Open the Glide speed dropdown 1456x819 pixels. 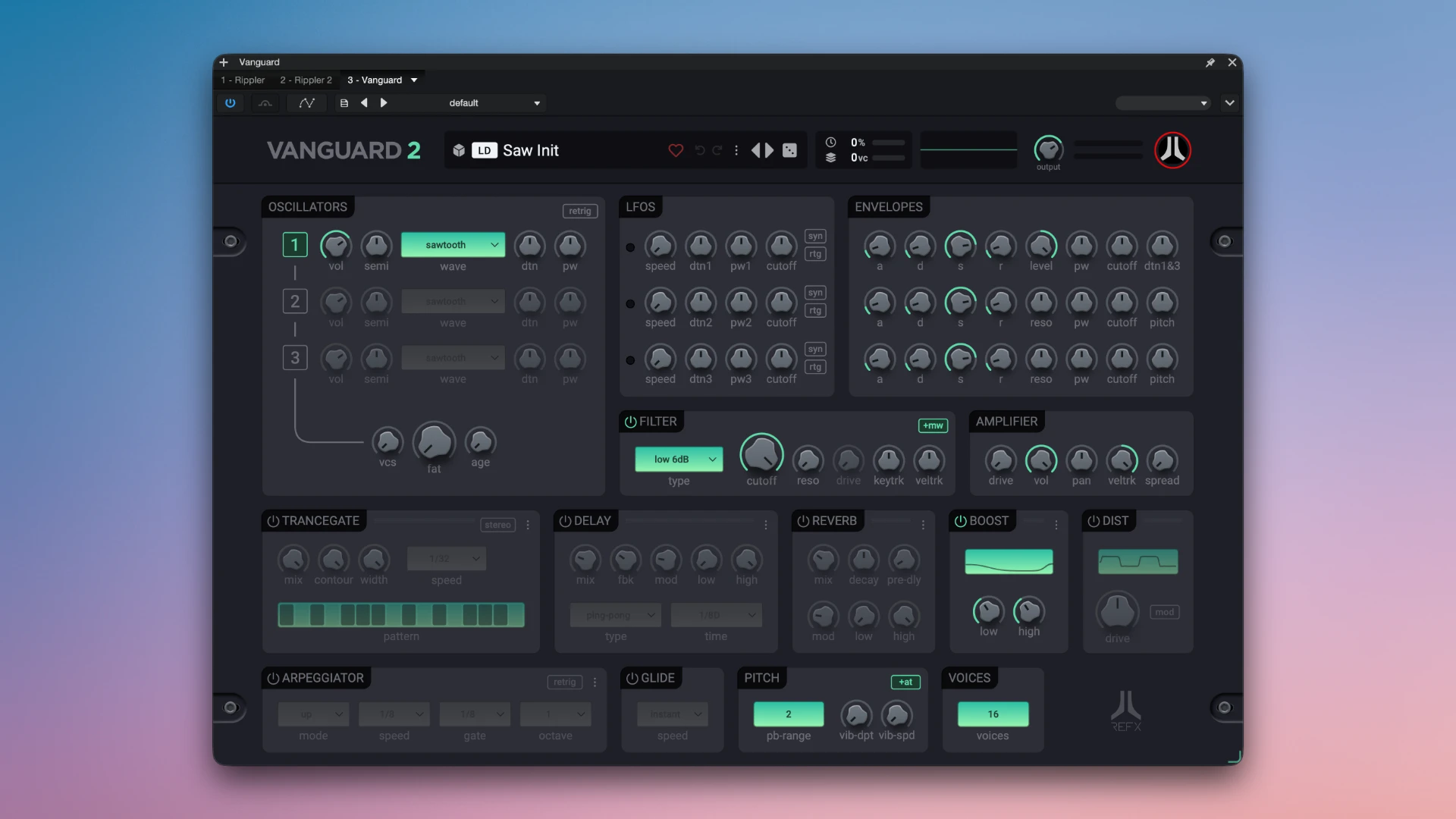click(x=673, y=714)
